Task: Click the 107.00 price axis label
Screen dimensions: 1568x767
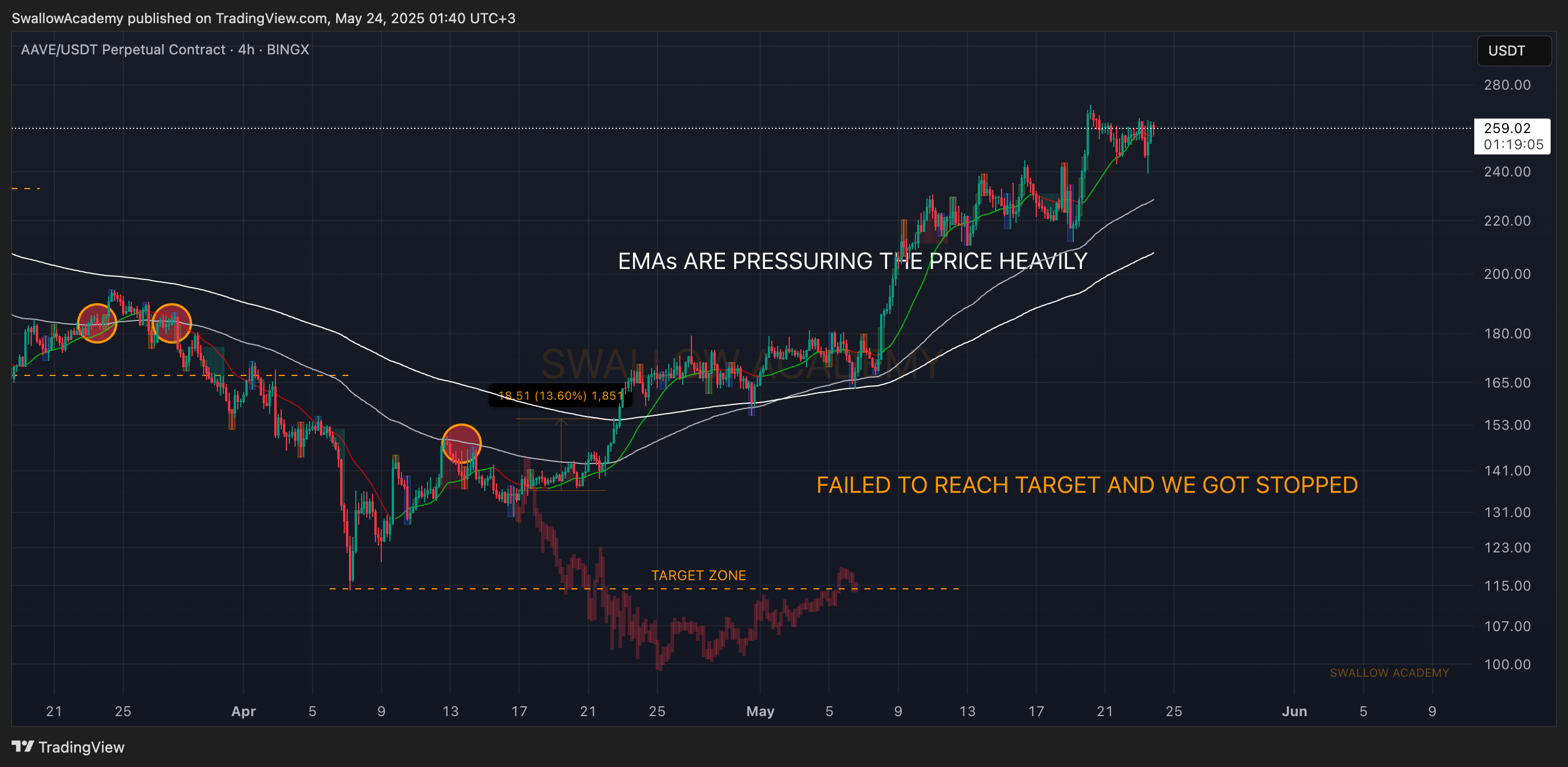Action: coord(1507,626)
